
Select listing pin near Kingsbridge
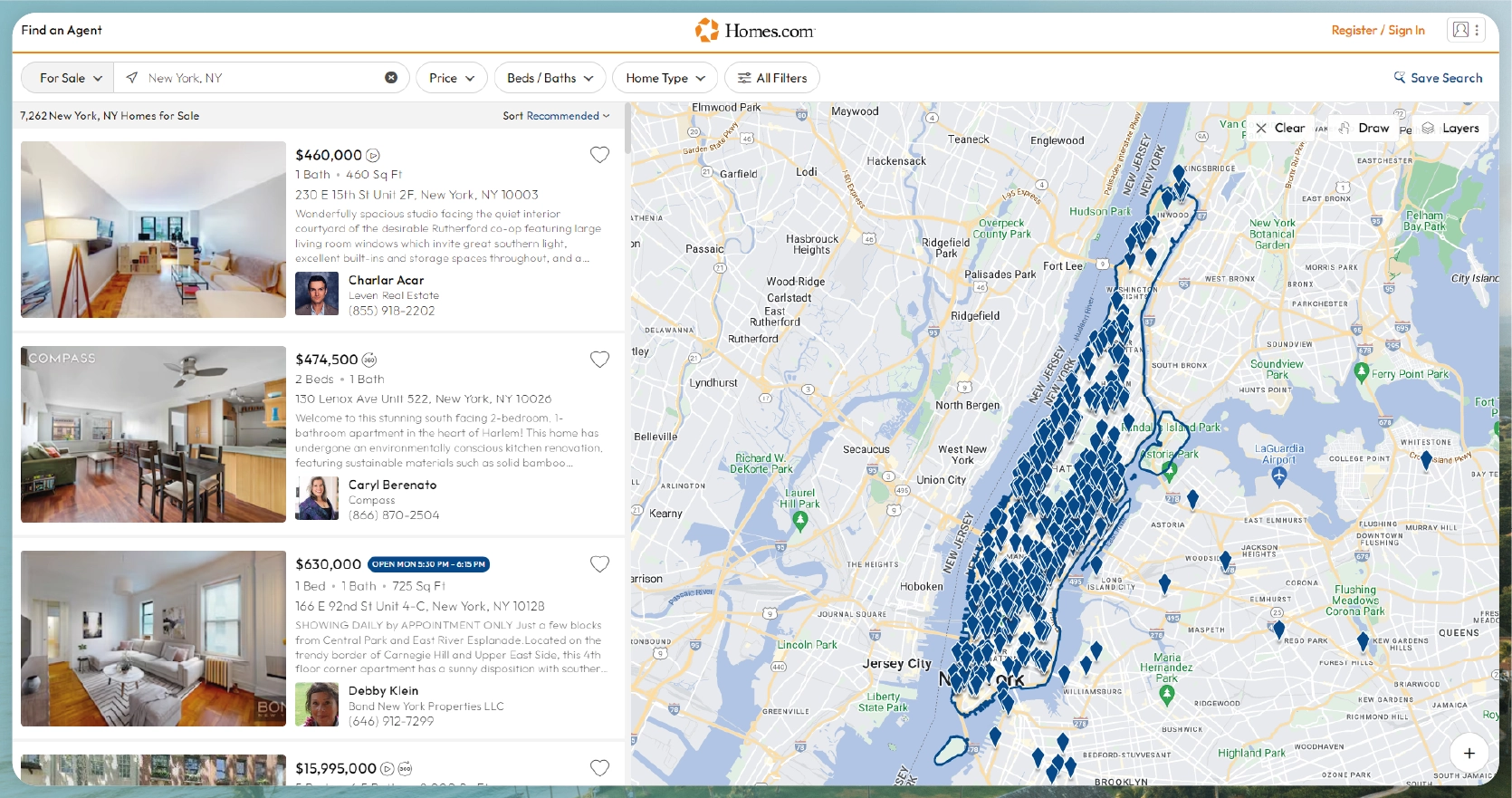(x=1179, y=173)
